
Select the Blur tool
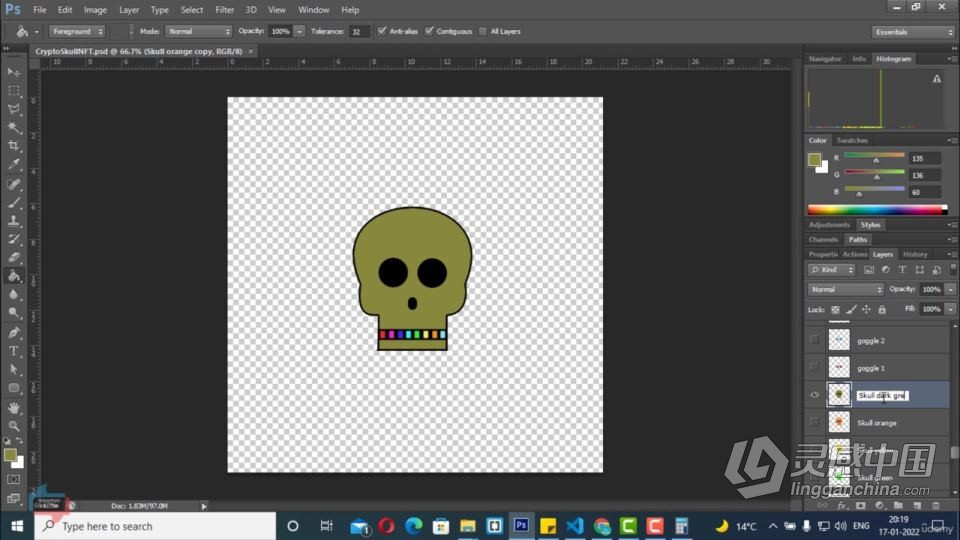(13, 294)
